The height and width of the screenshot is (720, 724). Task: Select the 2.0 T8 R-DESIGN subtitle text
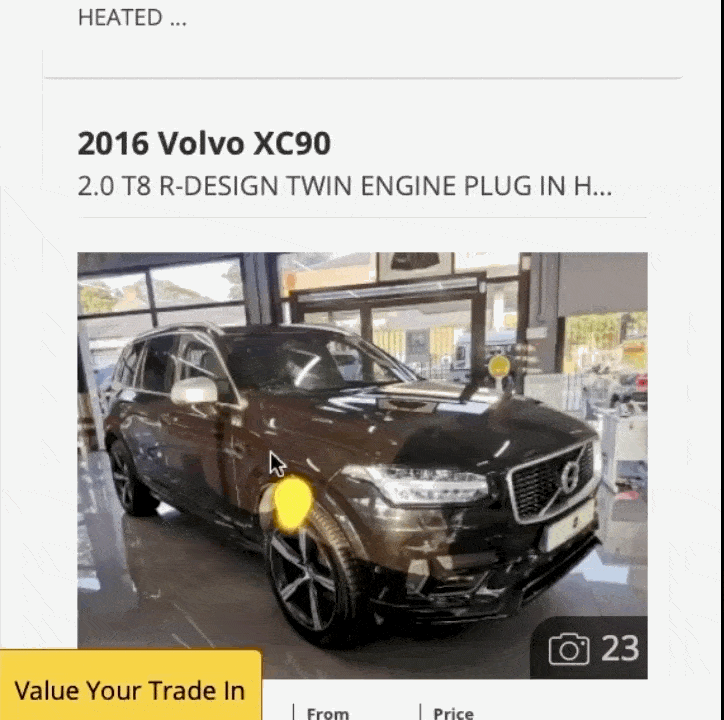tap(344, 186)
